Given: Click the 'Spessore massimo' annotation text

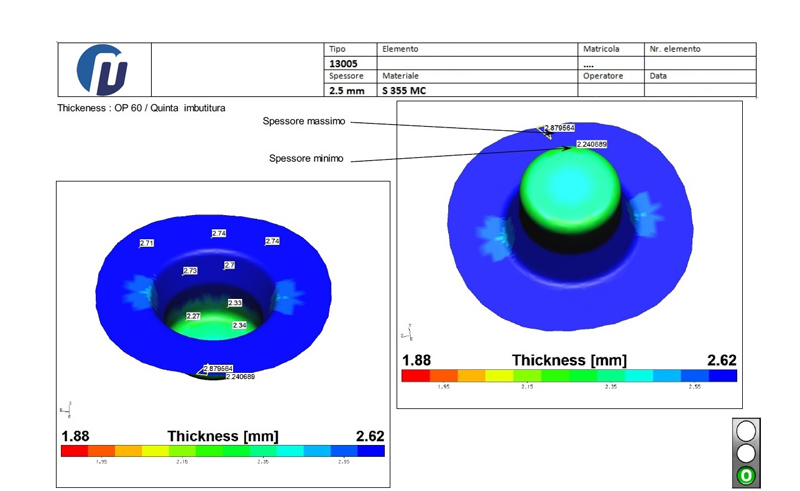Looking at the screenshot, I should click(304, 121).
